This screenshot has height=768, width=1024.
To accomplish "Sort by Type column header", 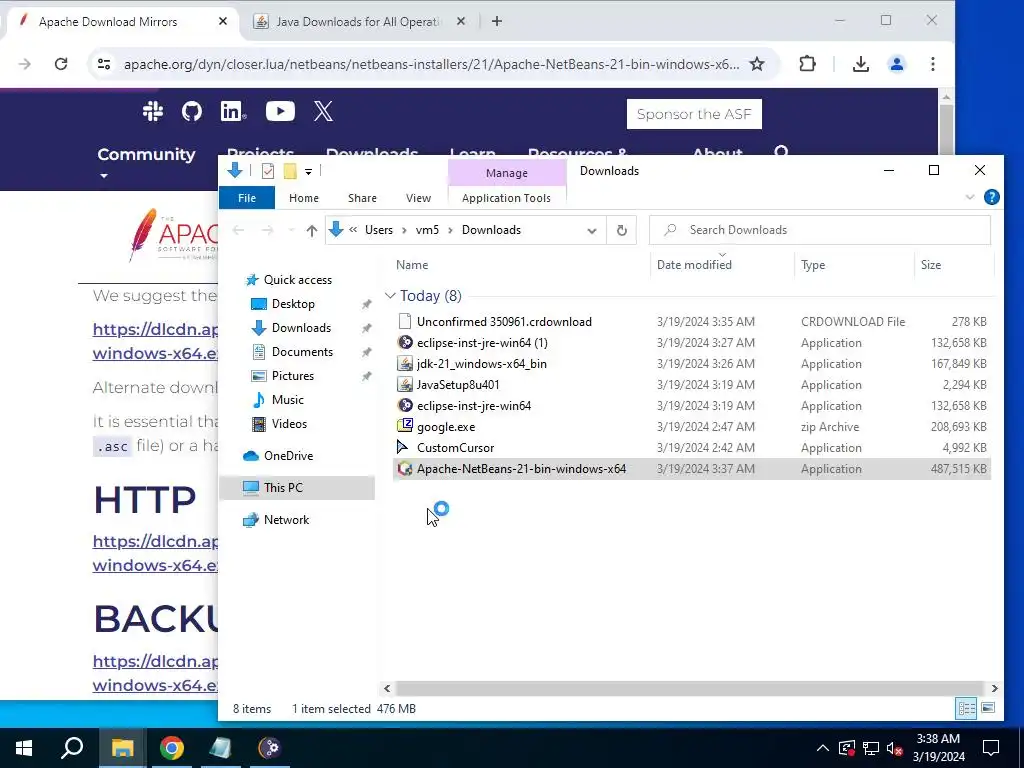I will click(854, 265).
